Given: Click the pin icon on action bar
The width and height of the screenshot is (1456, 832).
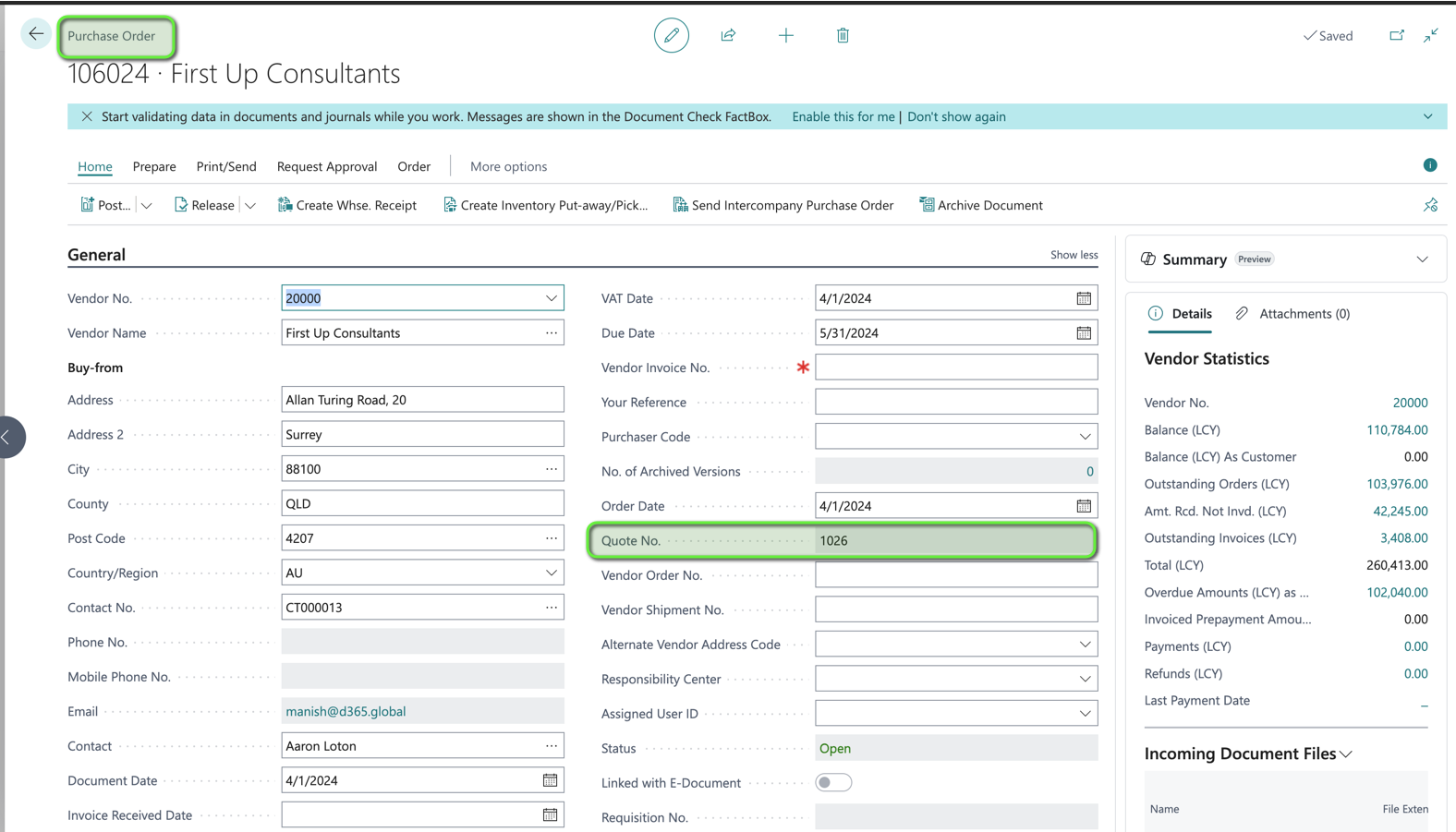Looking at the screenshot, I should click(x=1430, y=205).
